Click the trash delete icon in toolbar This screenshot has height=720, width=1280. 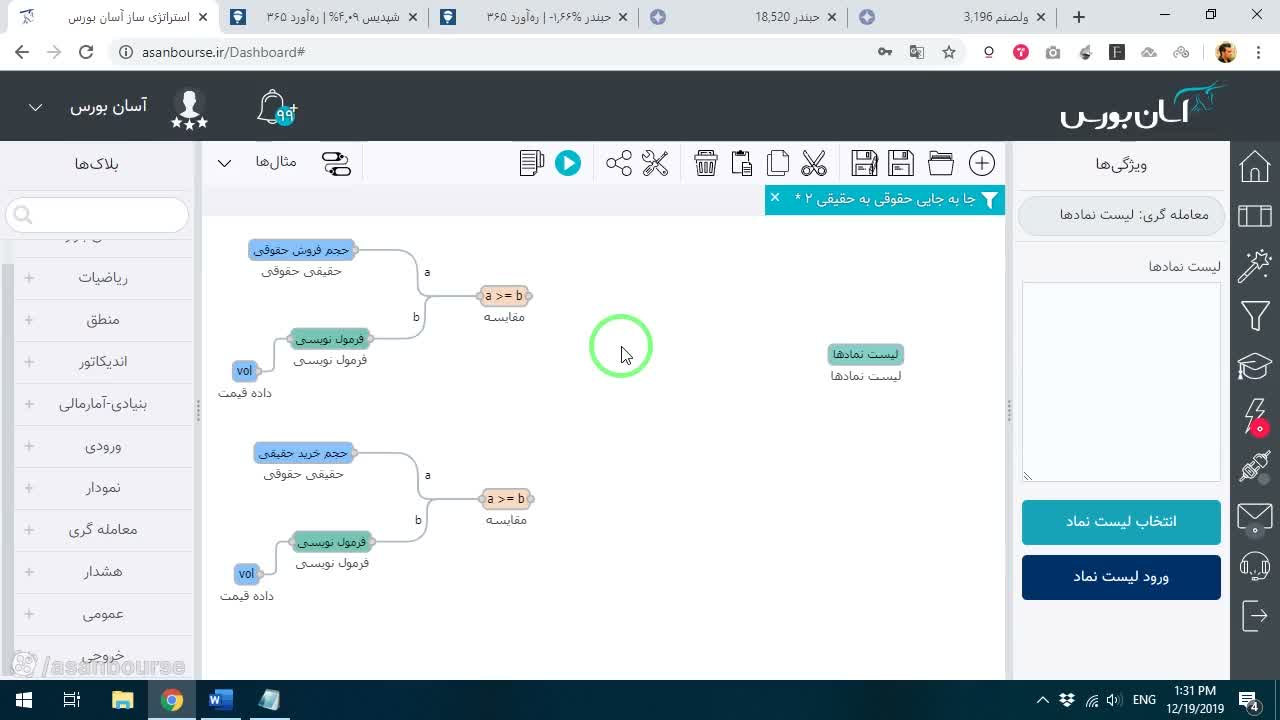pyautogui.click(x=706, y=163)
